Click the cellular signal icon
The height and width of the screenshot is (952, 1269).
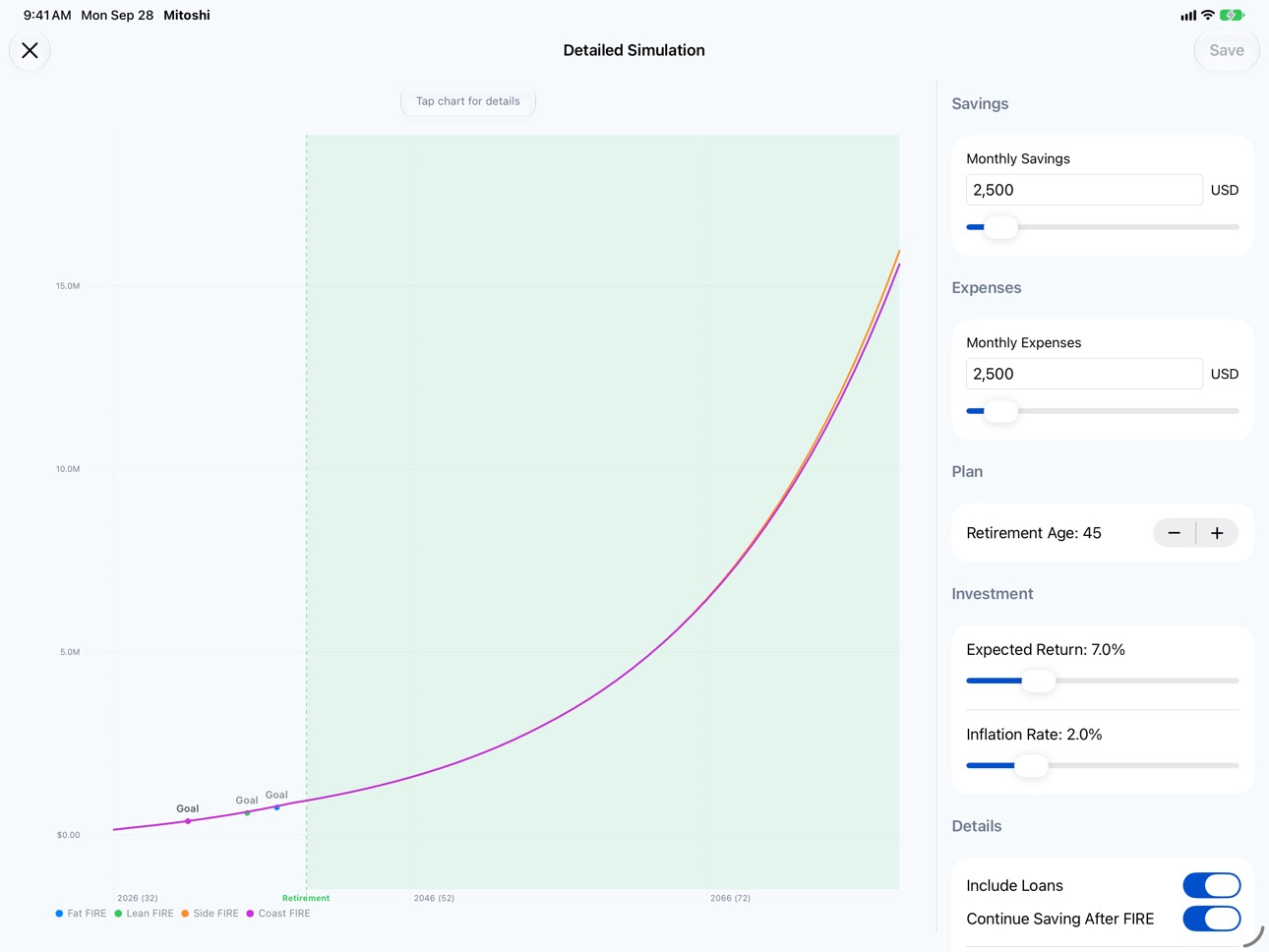point(1188,15)
